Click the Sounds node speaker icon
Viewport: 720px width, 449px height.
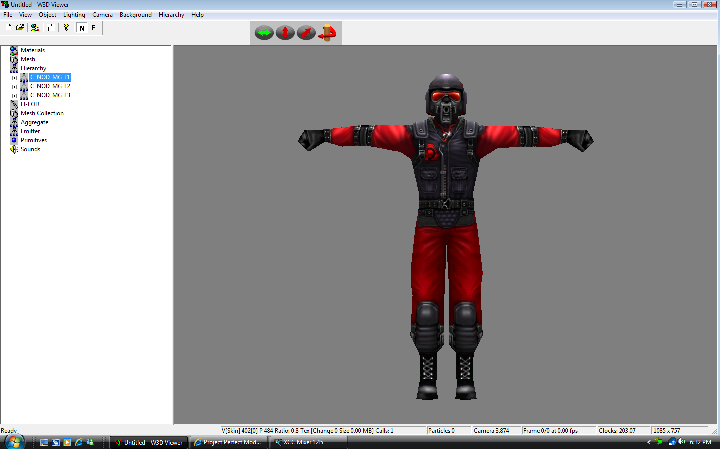coord(14,149)
